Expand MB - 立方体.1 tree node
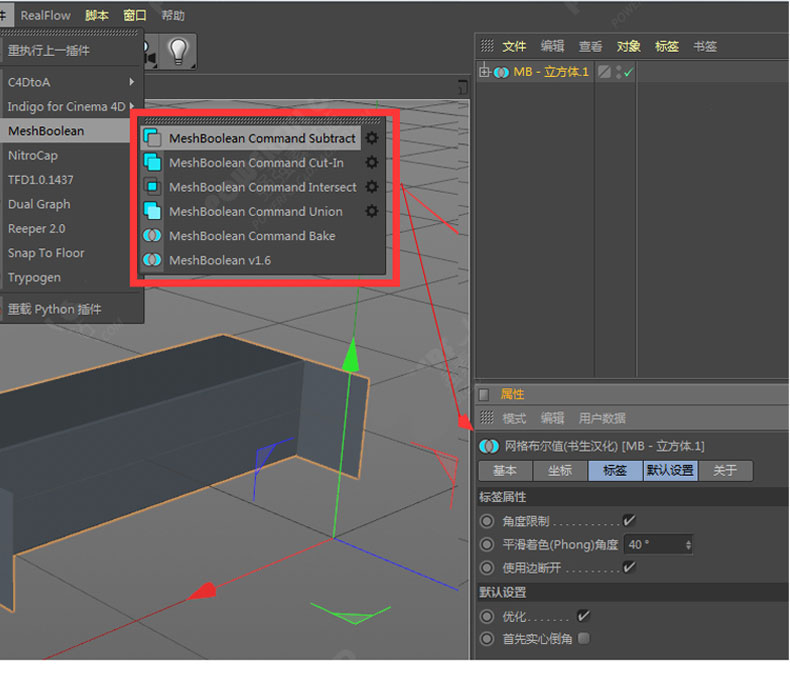Image resolution: width=790 pixels, height=673 pixels. tap(484, 72)
